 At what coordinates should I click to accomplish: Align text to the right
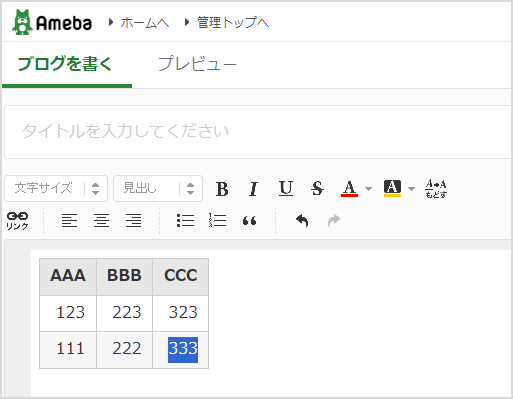133,220
